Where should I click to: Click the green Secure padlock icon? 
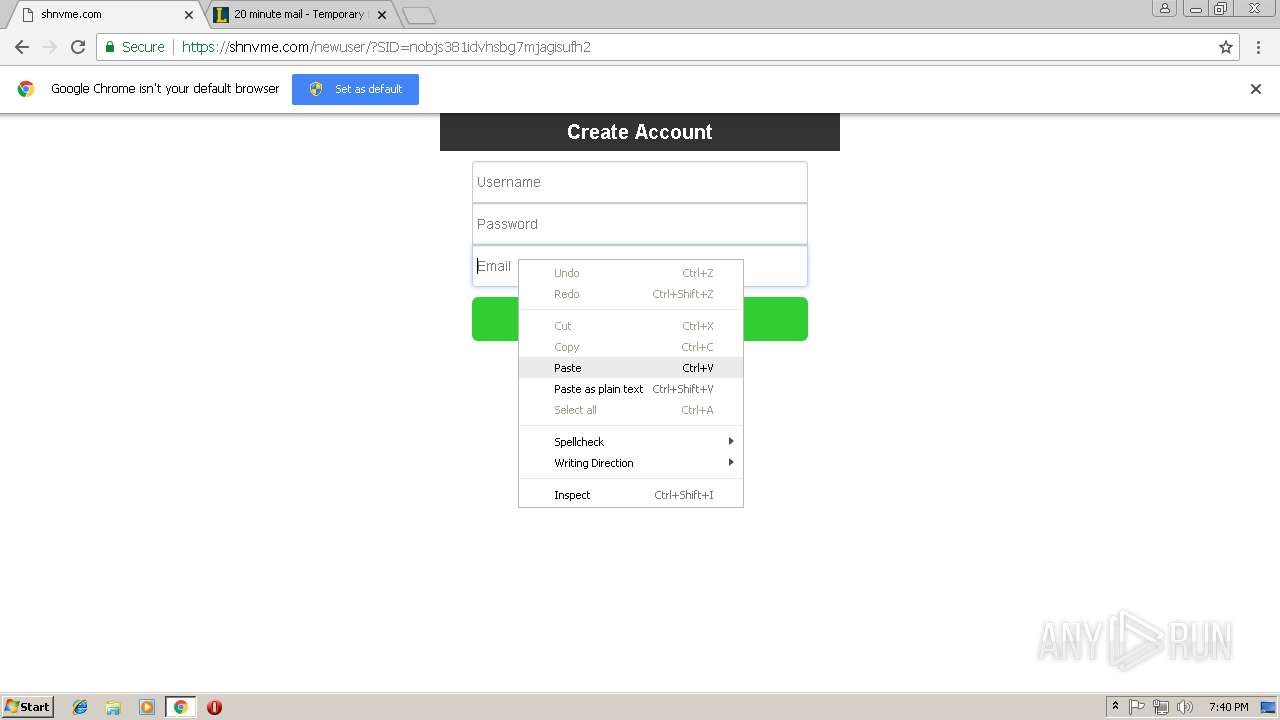[109, 47]
